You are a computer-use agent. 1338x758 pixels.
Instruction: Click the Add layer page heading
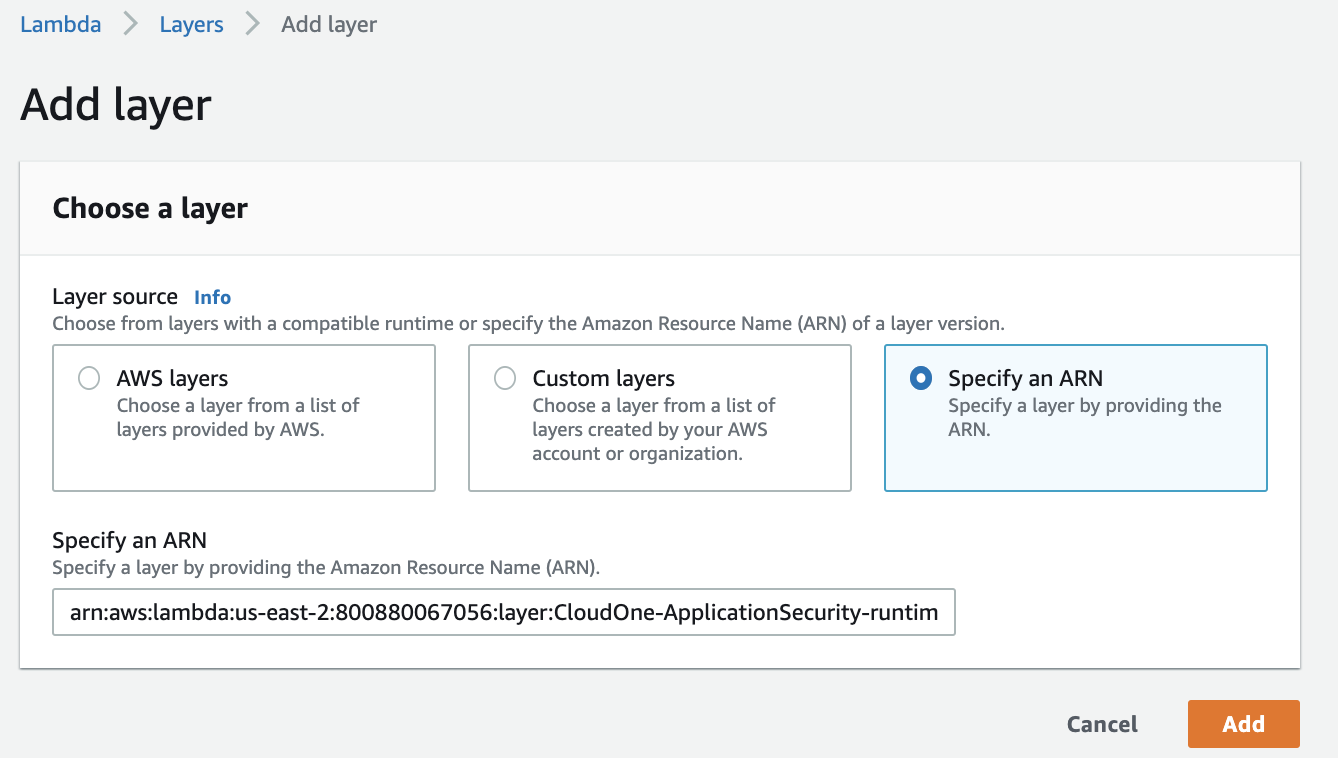(x=116, y=105)
